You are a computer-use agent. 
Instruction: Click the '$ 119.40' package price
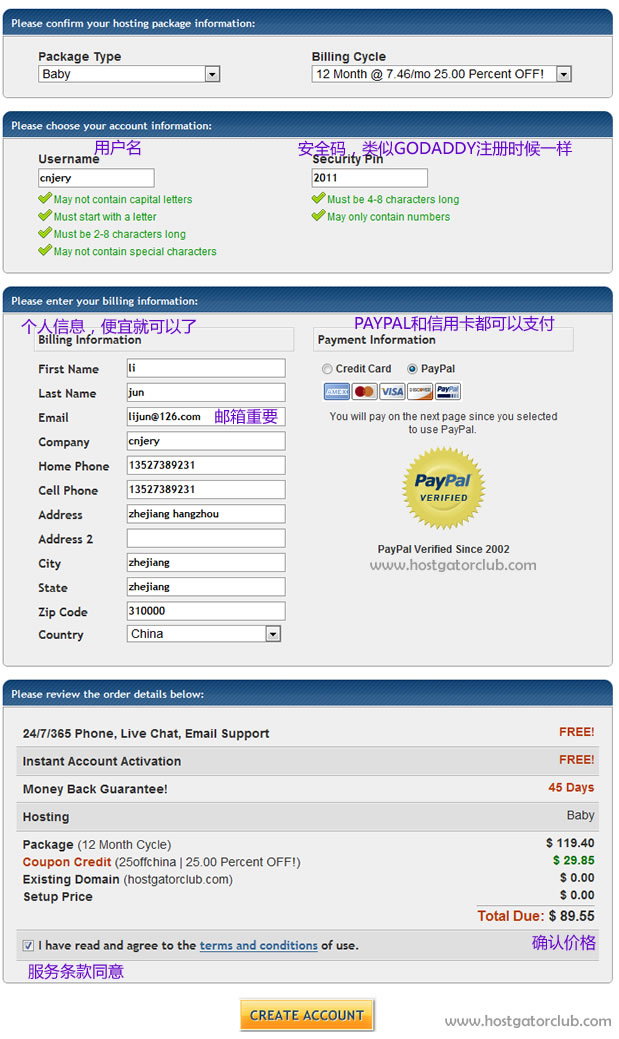570,844
